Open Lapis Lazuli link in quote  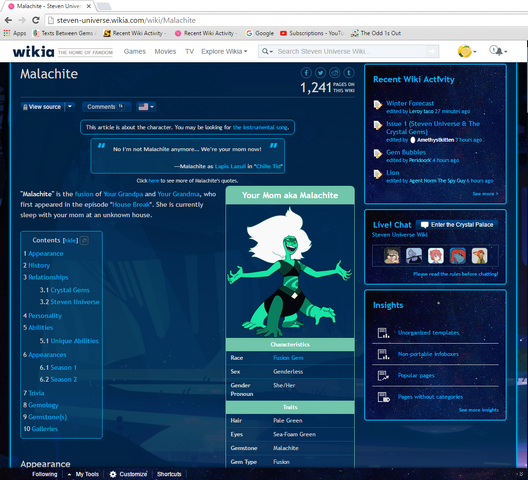coord(230,166)
